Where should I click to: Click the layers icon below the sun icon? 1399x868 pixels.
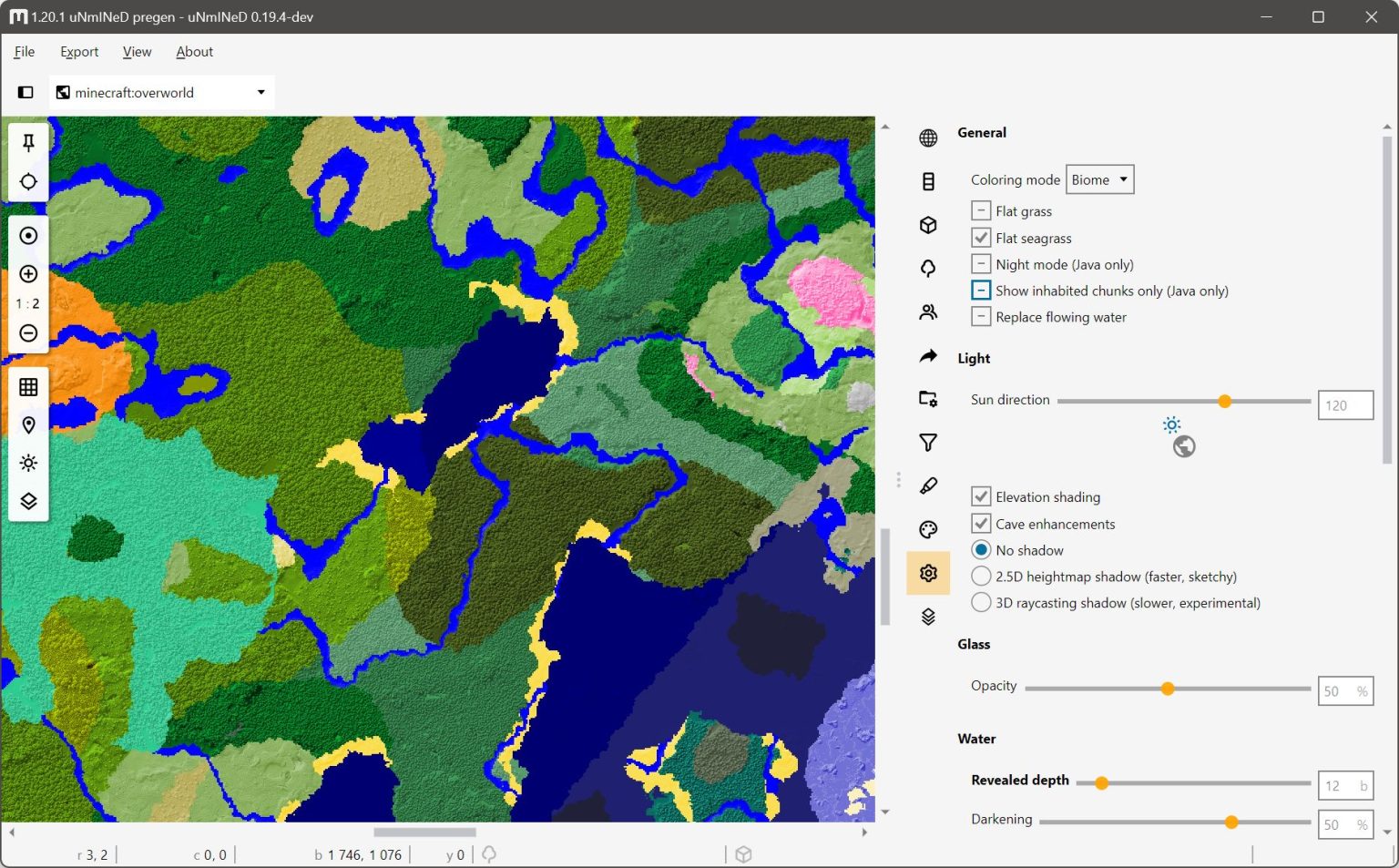pos(28,500)
